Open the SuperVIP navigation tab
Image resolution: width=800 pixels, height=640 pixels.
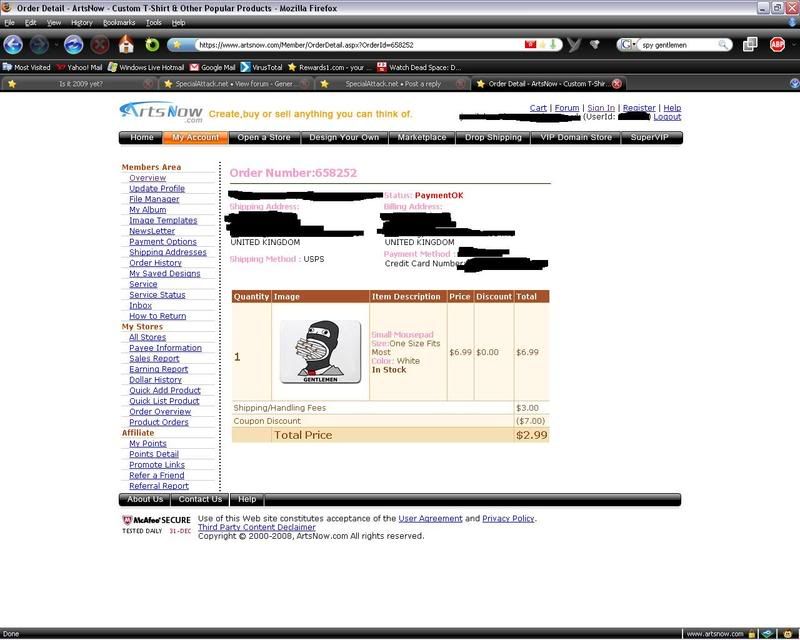coord(649,137)
